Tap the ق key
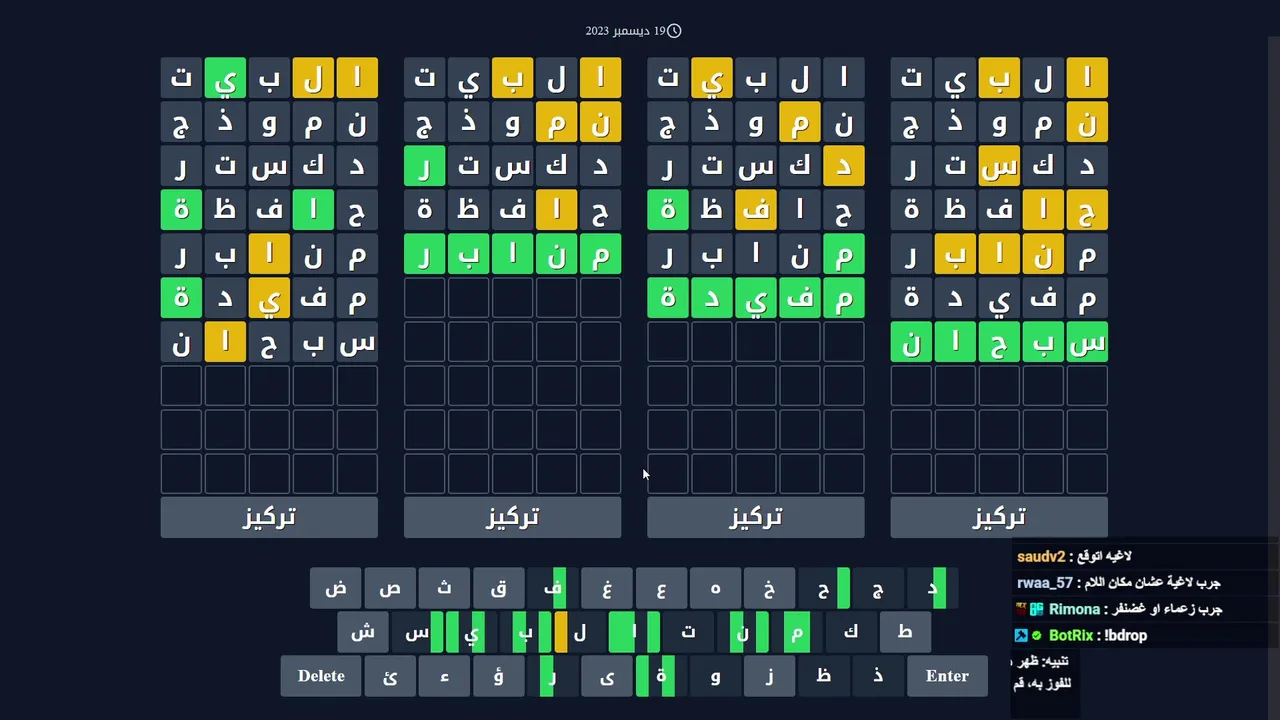The image size is (1280, 720). [x=498, y=588]
